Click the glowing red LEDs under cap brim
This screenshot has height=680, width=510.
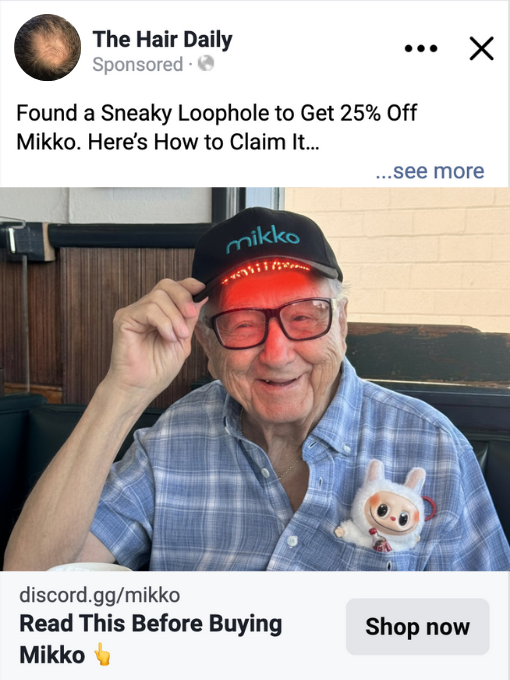[265, 271]
